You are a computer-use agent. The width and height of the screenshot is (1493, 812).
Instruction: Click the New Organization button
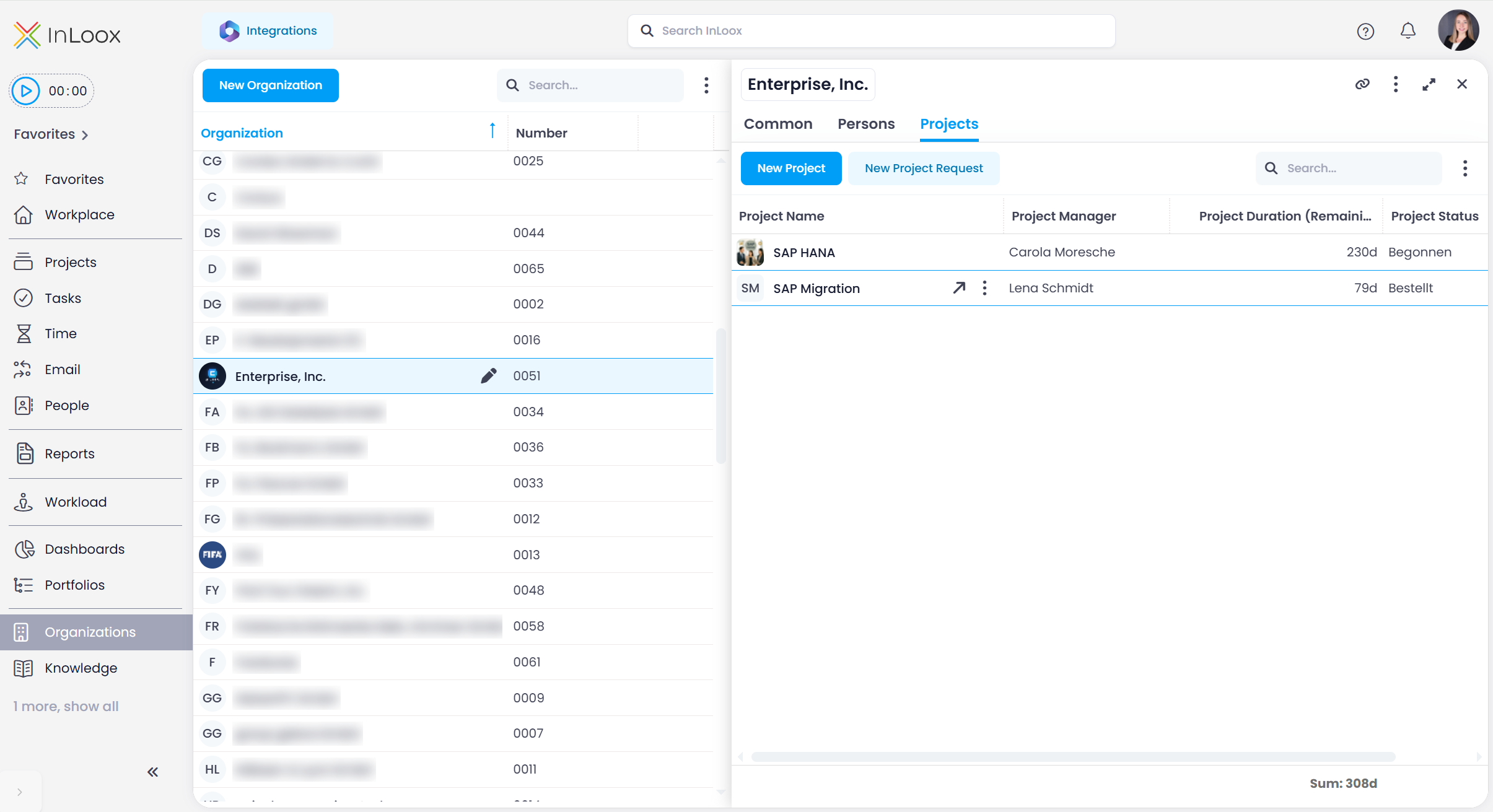point(270,85)
